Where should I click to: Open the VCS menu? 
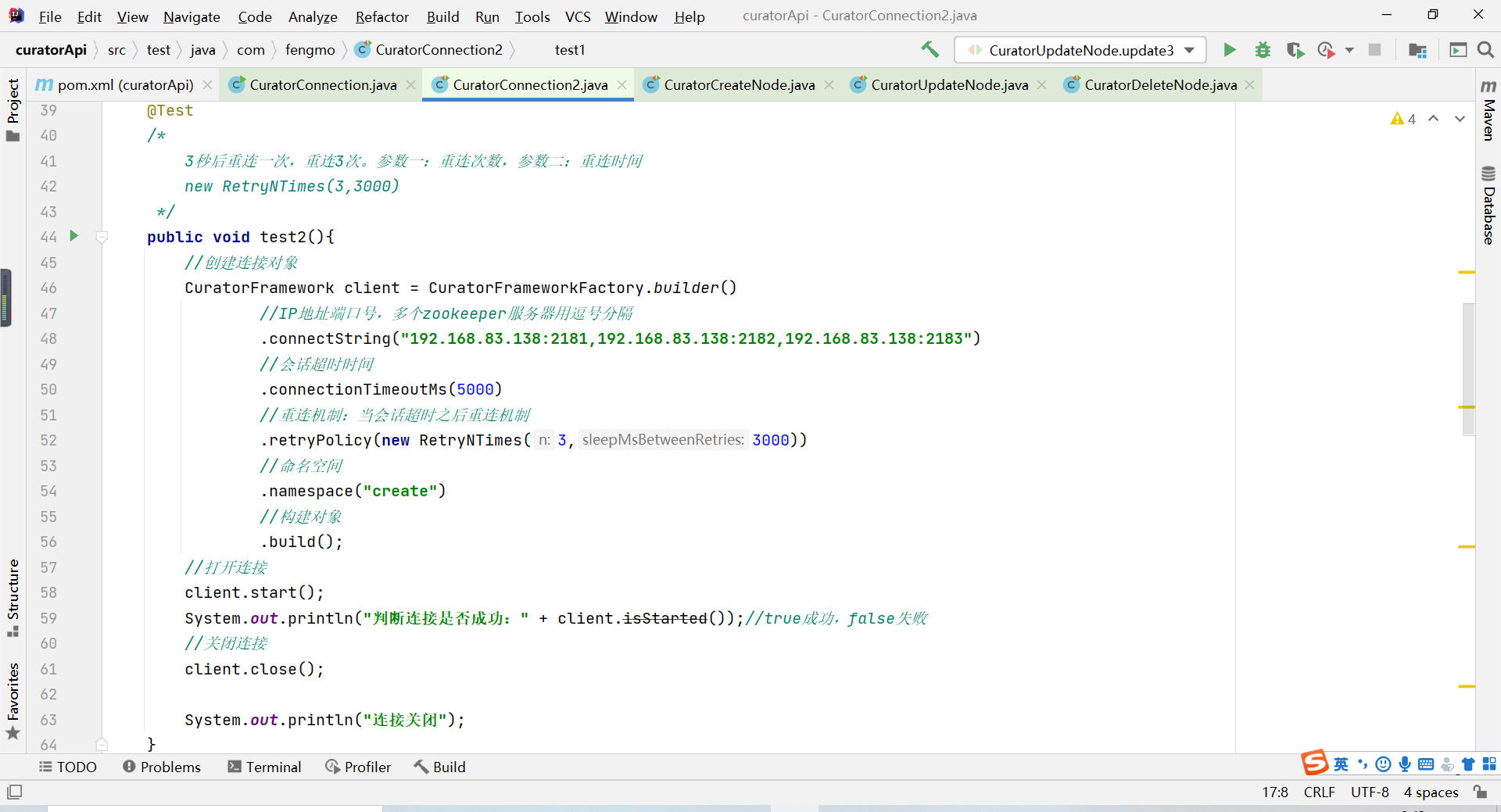pos(578,16)
